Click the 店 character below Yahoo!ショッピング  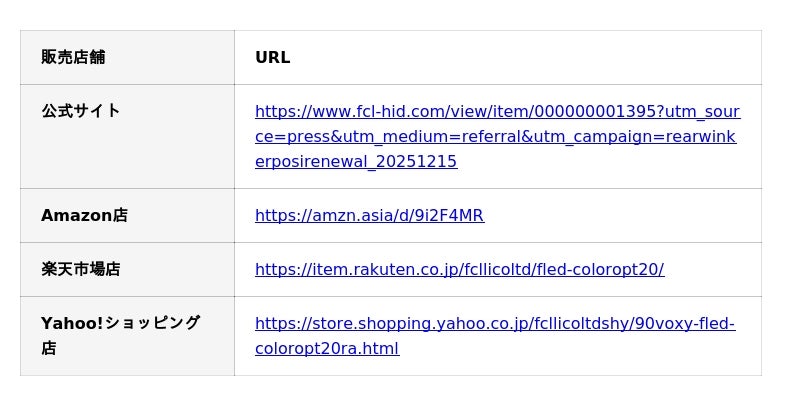point(48,349)
